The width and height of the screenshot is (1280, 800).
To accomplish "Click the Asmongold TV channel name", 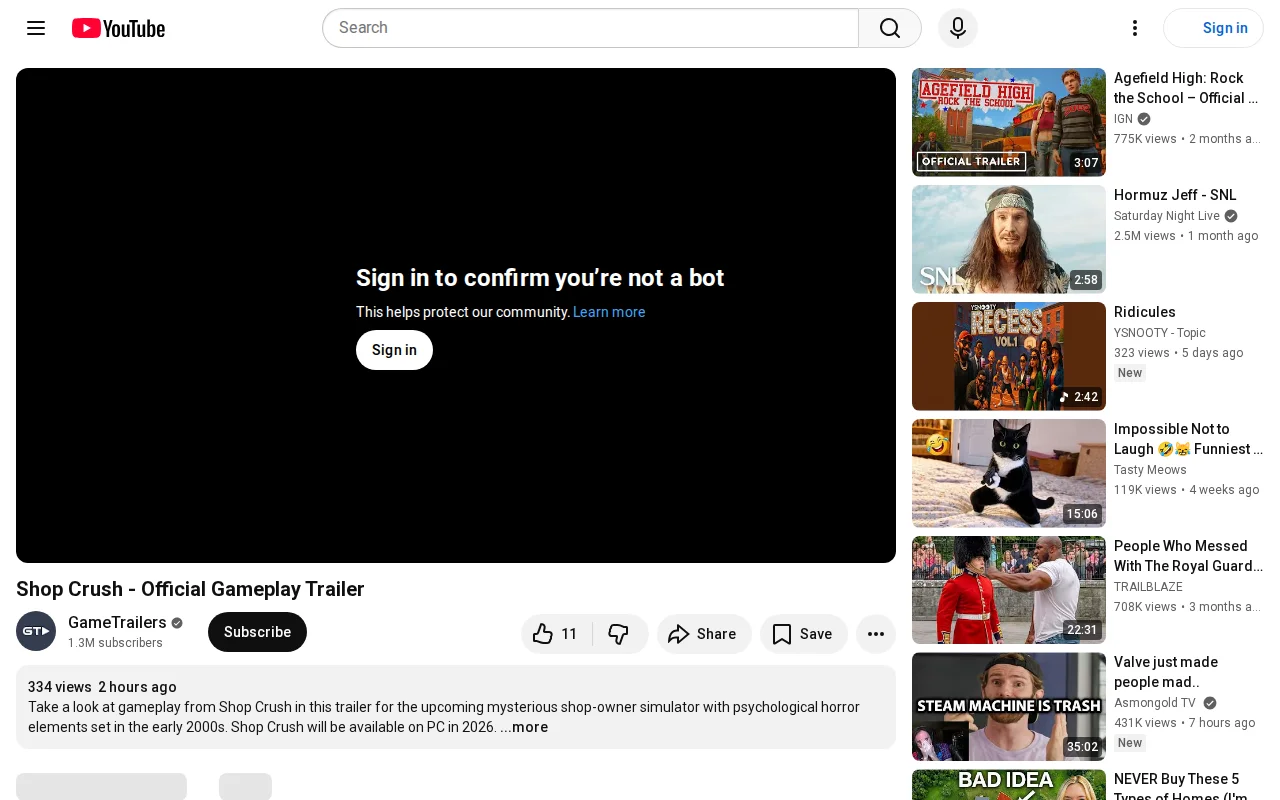I will pyautogui.click(x=1155, y=703).
